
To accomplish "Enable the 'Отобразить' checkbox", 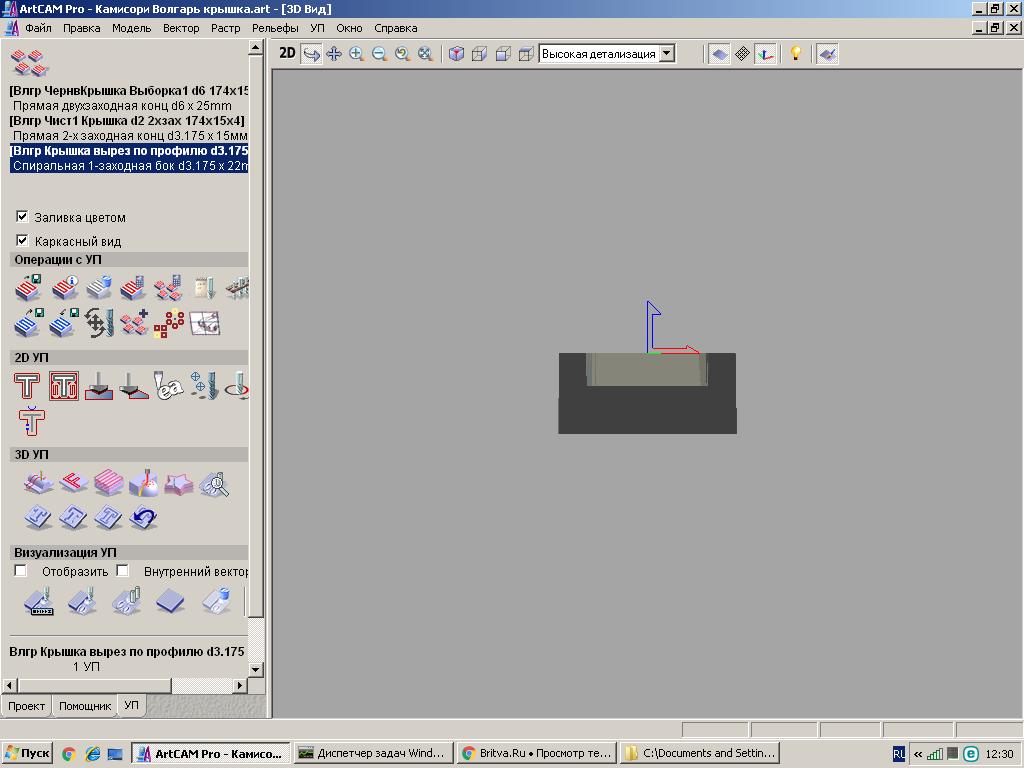I will tap(21, 571).
